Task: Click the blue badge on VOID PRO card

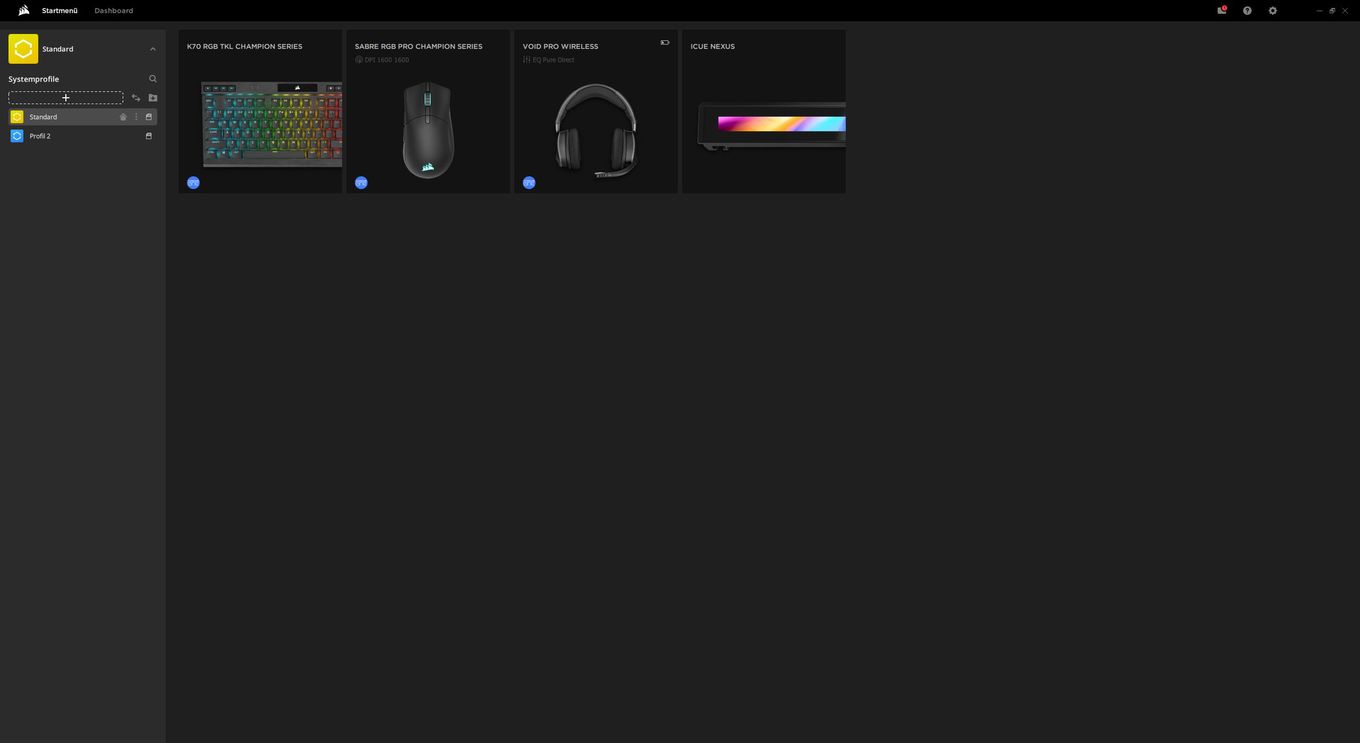Action: [x=529, y=183]
